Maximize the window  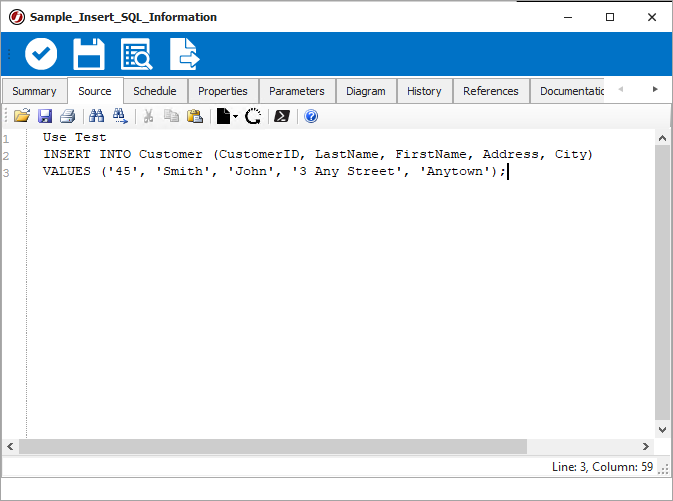610,17
